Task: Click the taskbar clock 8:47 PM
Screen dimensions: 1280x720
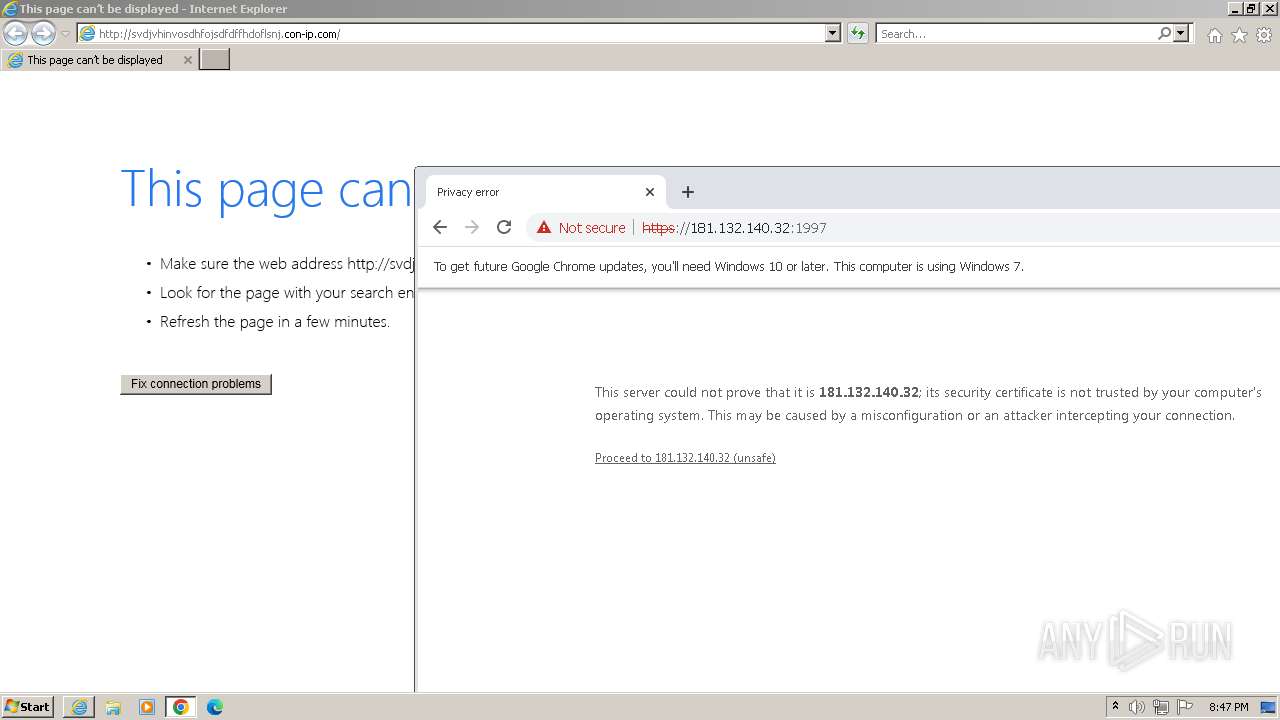Action: click(x=1228, y=707)
